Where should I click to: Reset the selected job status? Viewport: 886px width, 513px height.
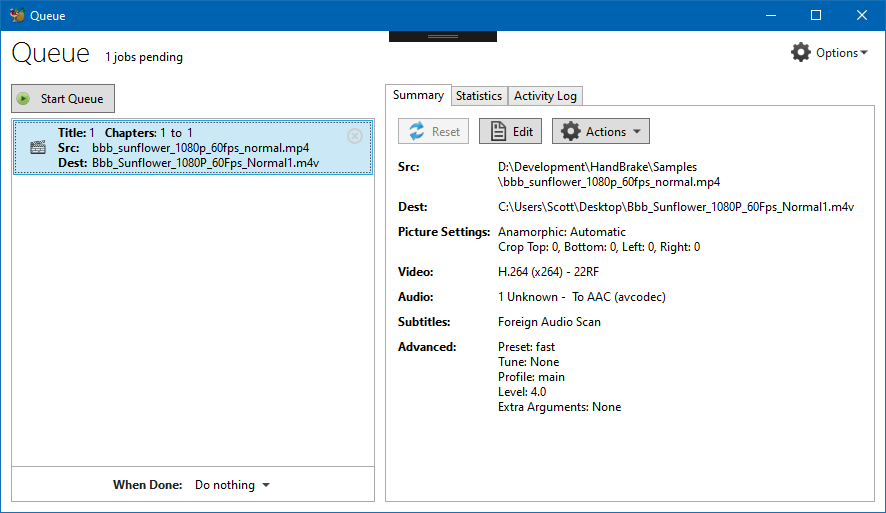(x=433, y=132)
